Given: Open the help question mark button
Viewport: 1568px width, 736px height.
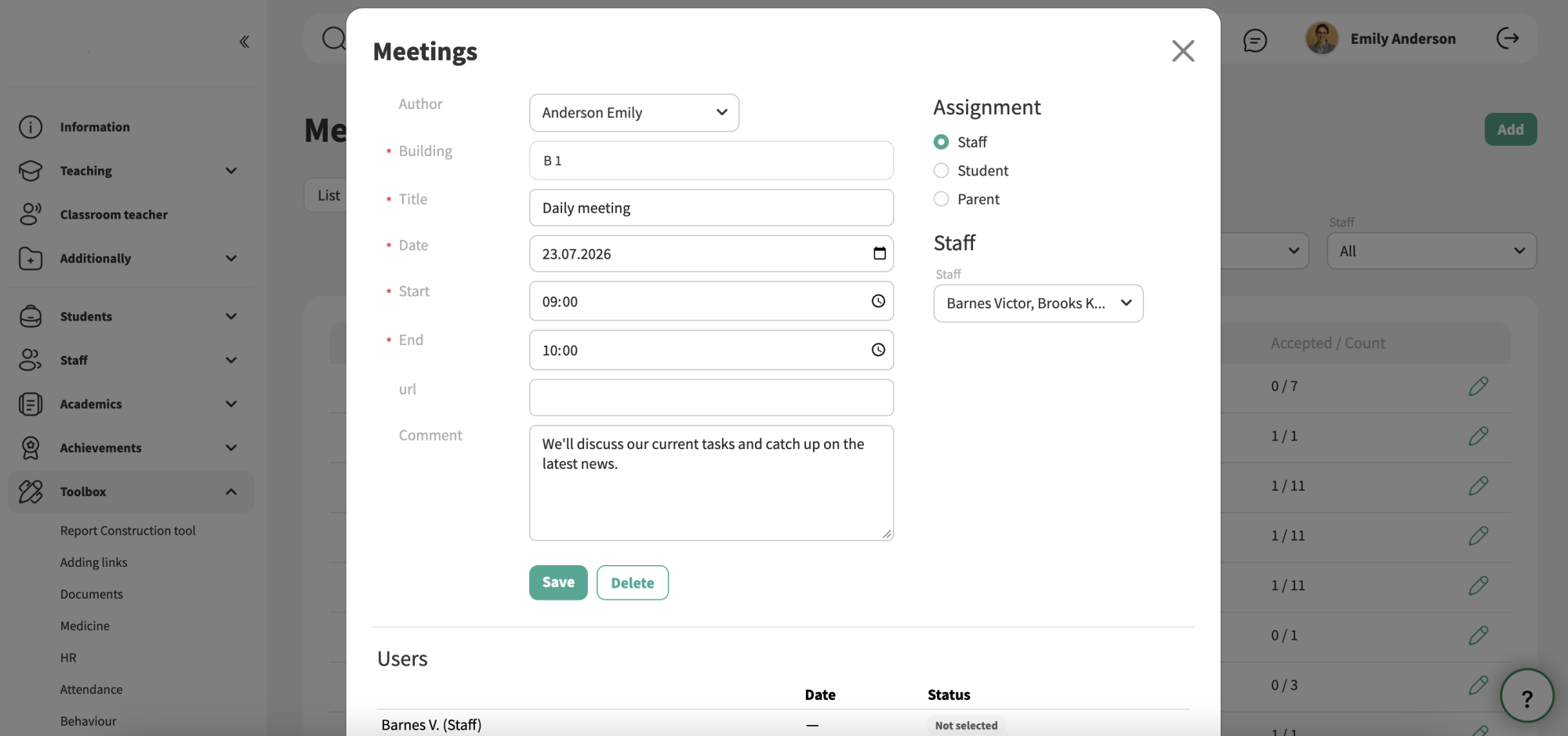Looking at the screenshot, I should pyautogui.click(x=1526, y=696).
